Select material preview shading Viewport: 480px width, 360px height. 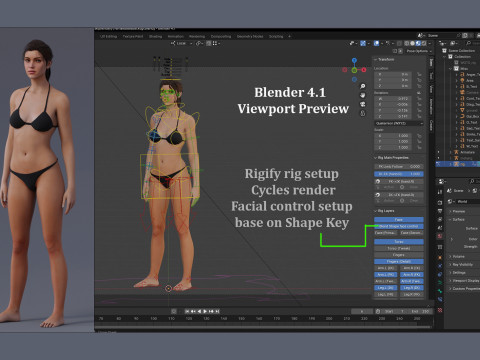coord(418,43)
